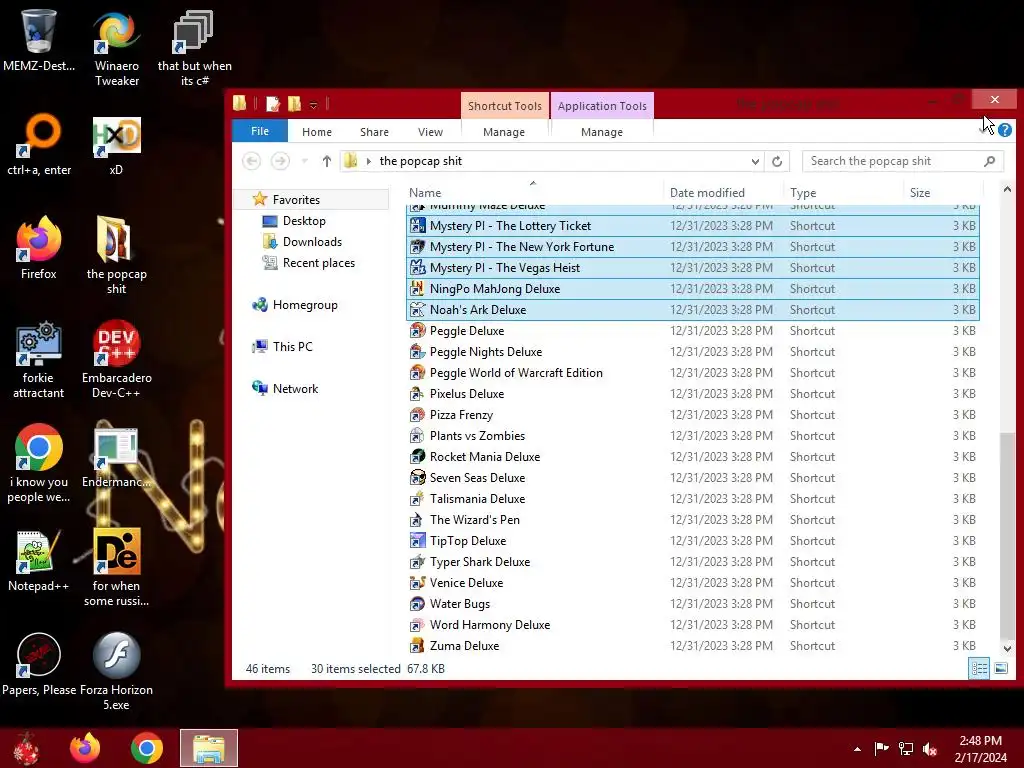Select Zuma Deluxe shortcut
Viewport: 1024px width, 768px height.
(x=692, y=646)
